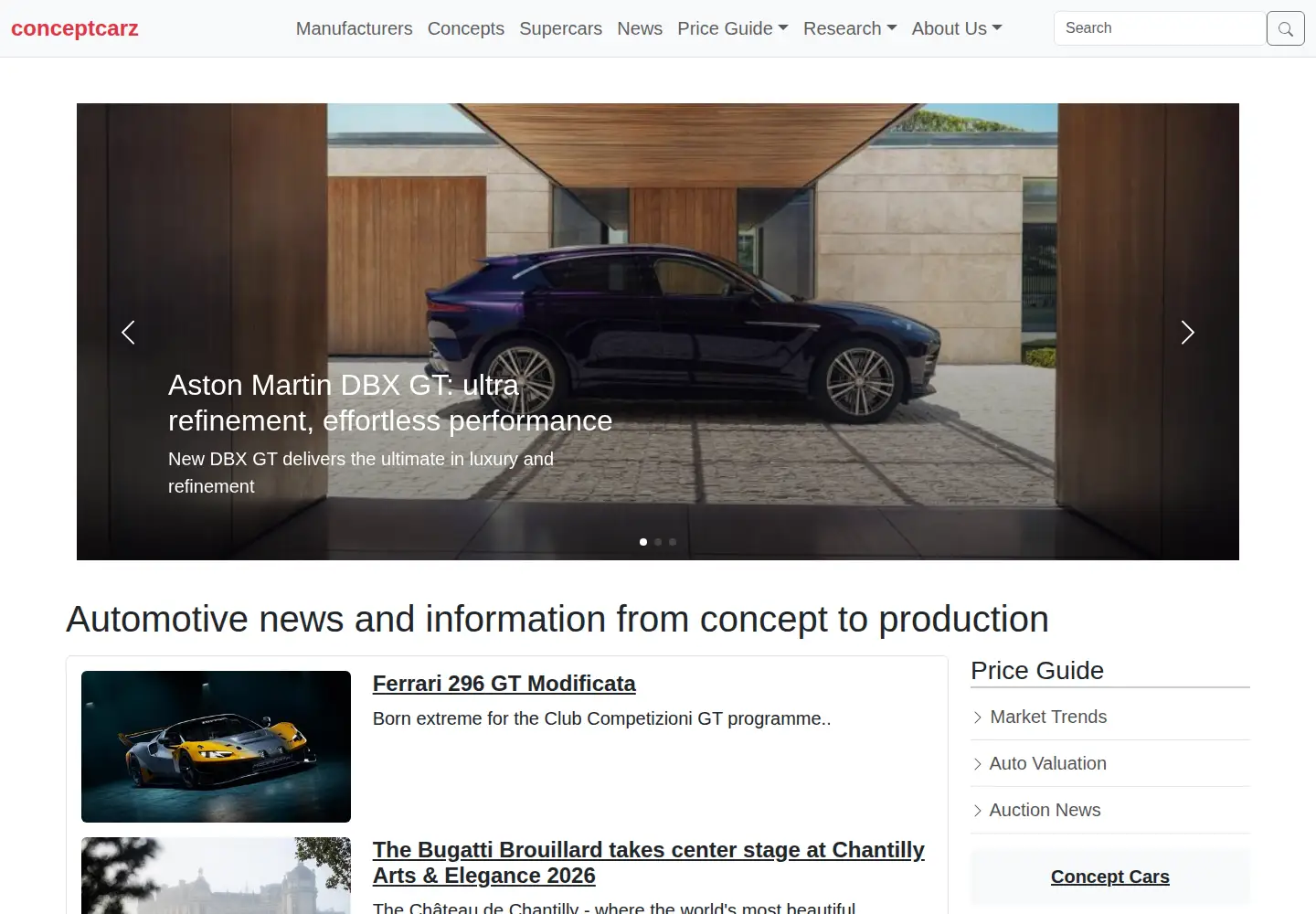Click the 'Automotive news and information' heading

coord(557,619)
